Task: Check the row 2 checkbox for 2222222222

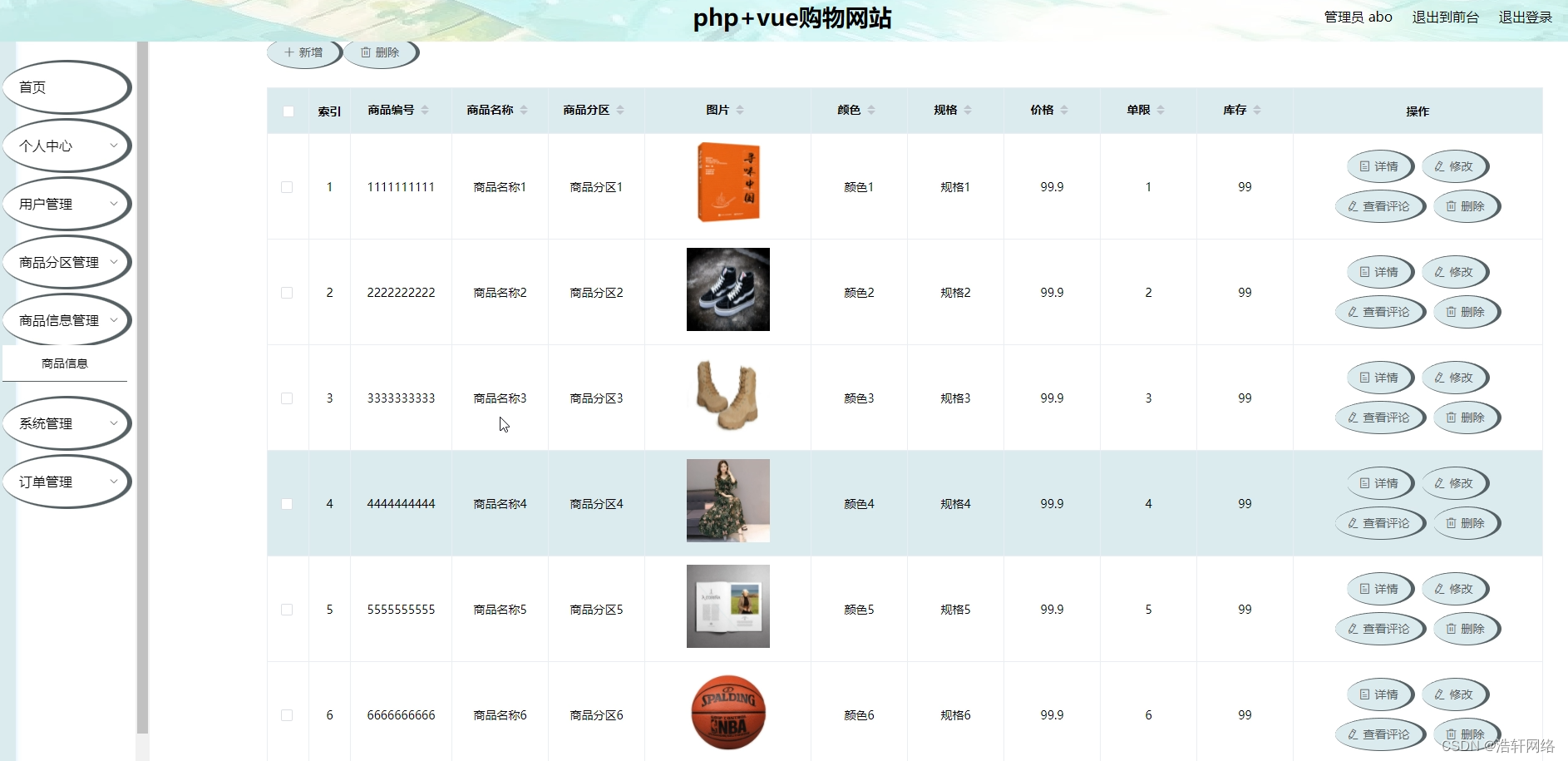Action: pyautogui.click(x=287, y=293)
